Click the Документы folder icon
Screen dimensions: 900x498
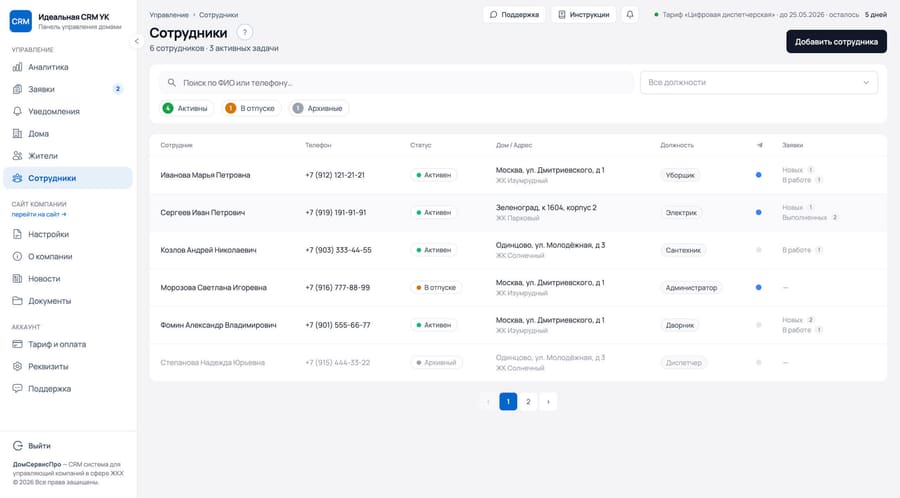17,301
